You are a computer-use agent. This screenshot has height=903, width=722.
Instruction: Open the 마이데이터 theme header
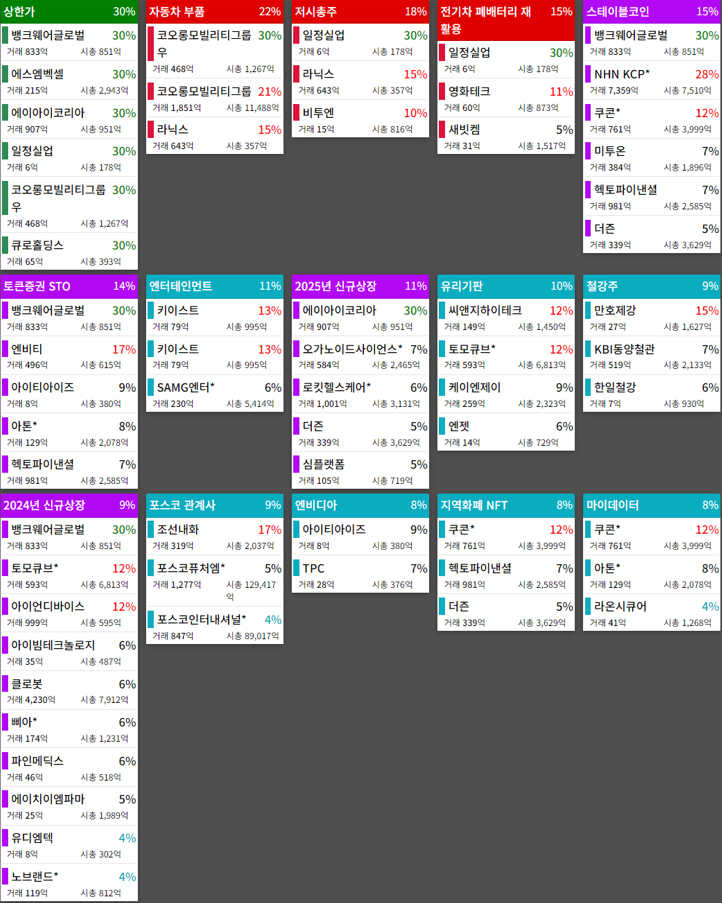pos(652,505)
